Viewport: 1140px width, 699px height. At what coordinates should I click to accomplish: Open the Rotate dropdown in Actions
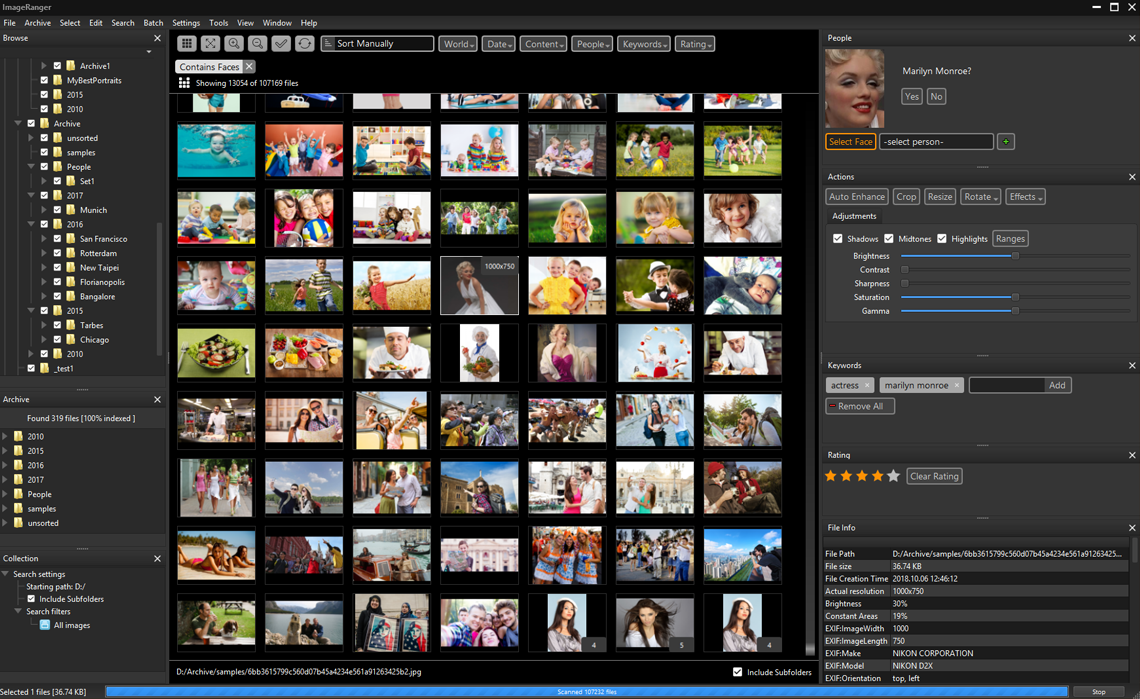tap(980, 197)
